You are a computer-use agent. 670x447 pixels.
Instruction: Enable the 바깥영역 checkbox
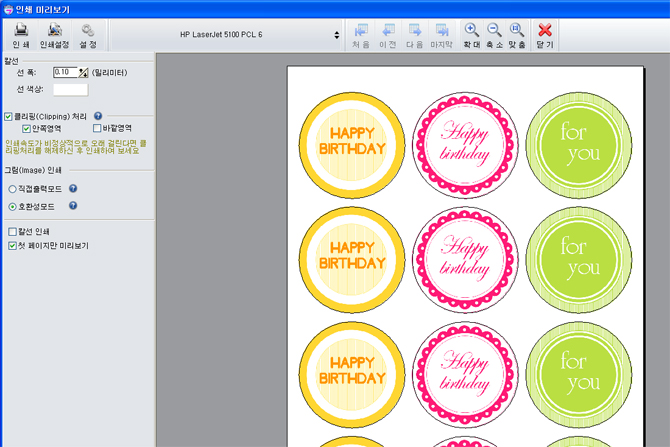[97, 128]
